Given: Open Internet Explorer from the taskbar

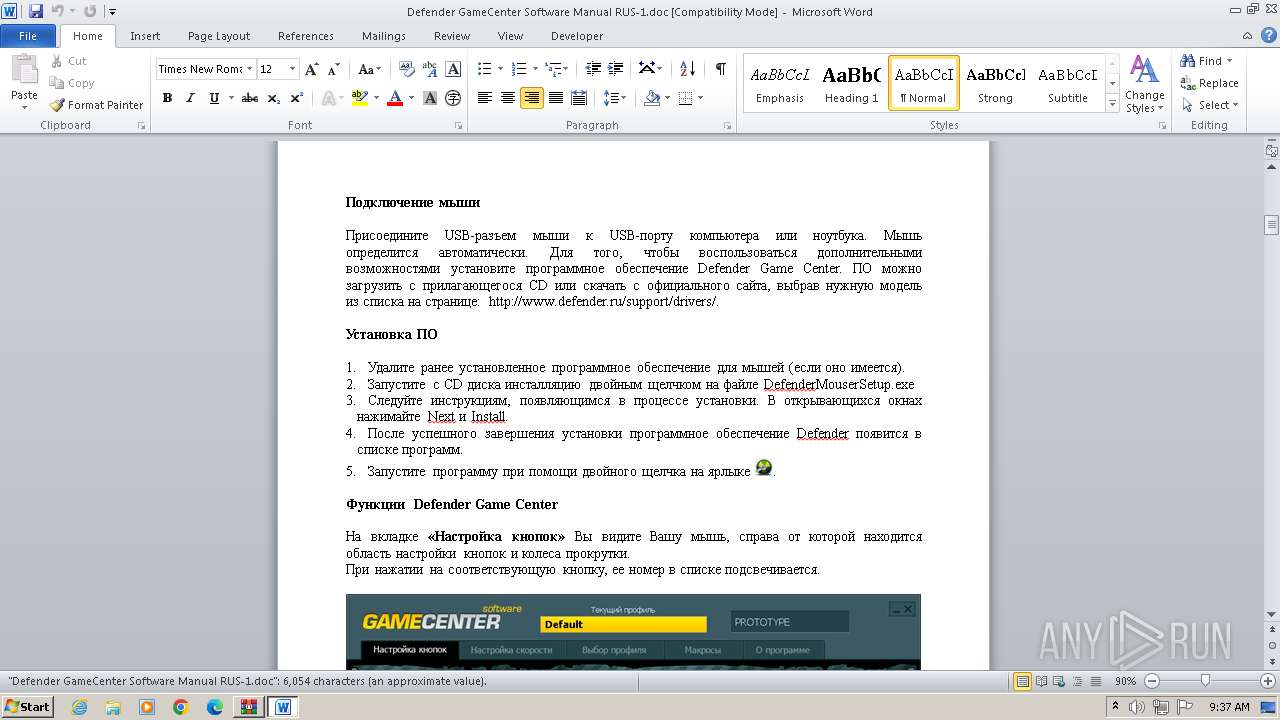Looking at the screenshot, I should [80, 707].
